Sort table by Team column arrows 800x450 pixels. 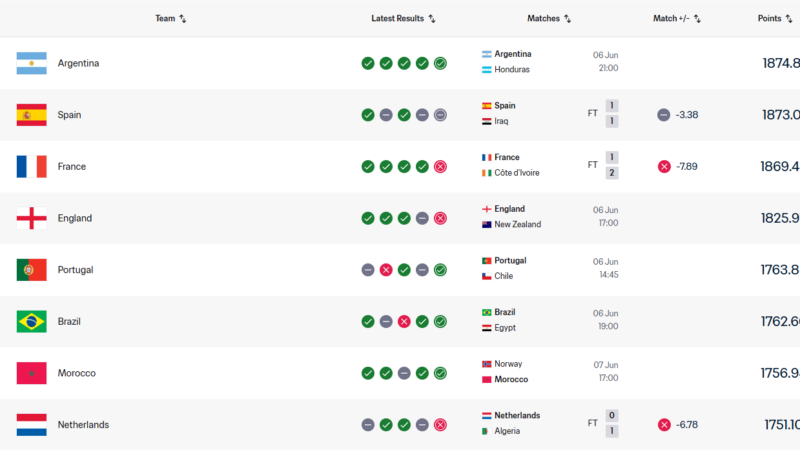pyautogui.click(x=183, y=19)
